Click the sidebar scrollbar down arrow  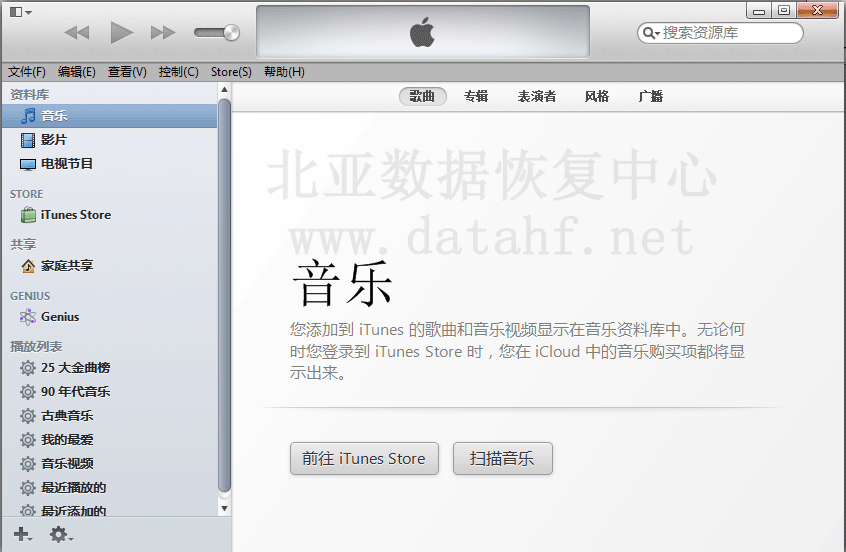point(224,508)
